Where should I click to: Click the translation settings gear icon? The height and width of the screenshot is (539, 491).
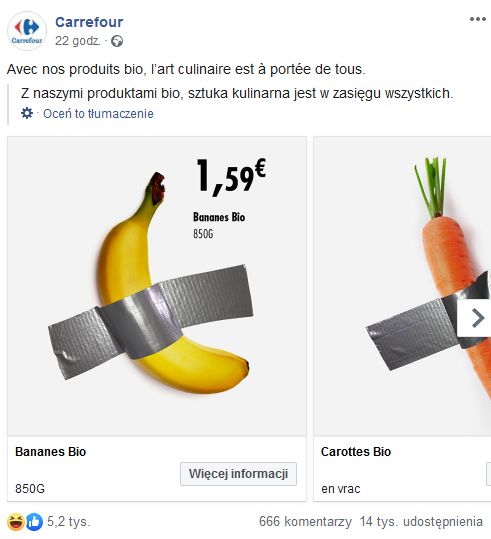[x=27, y=113]
